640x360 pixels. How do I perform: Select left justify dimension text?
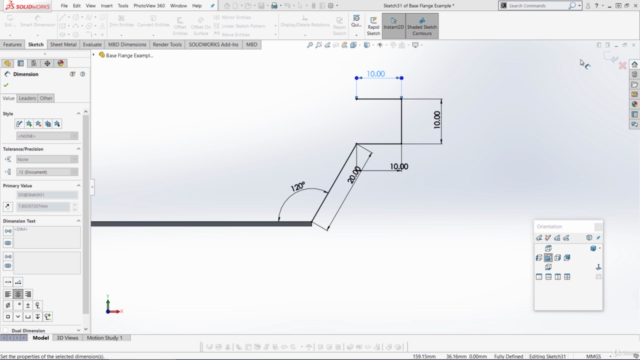tap(8, 294)
